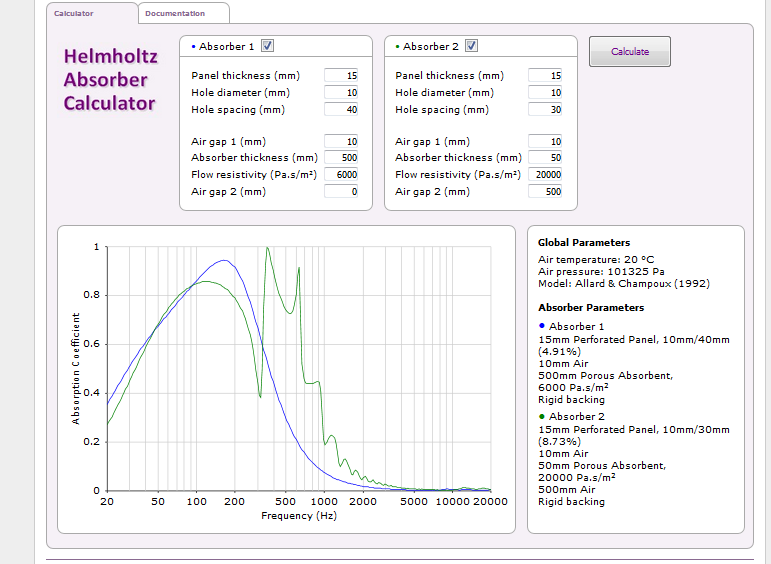Edit Absorber 2 absorber thickness field
The image size is (771, 564).
[x=545, y=158]
